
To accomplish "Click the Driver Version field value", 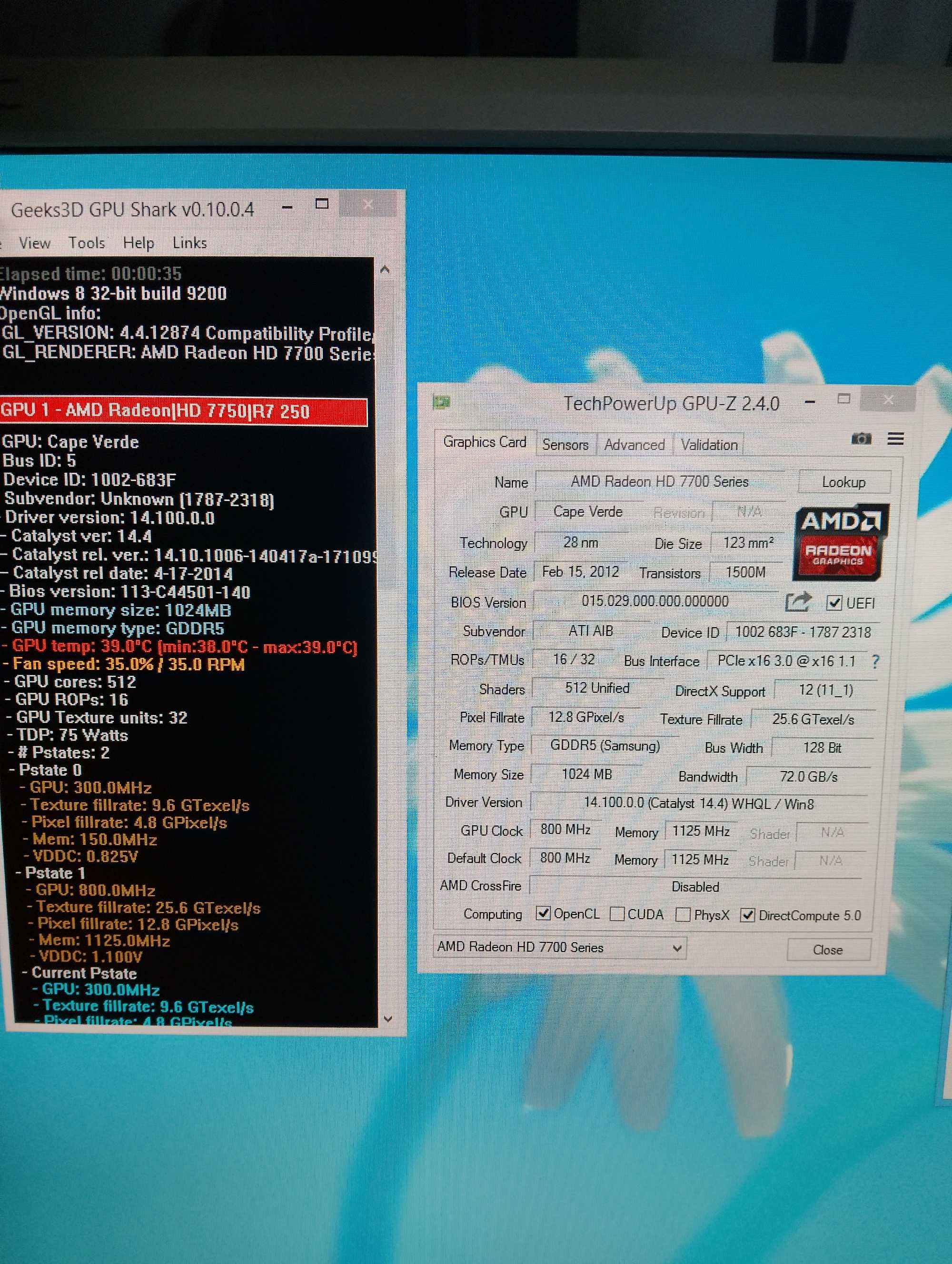I will tap(698, 803).
